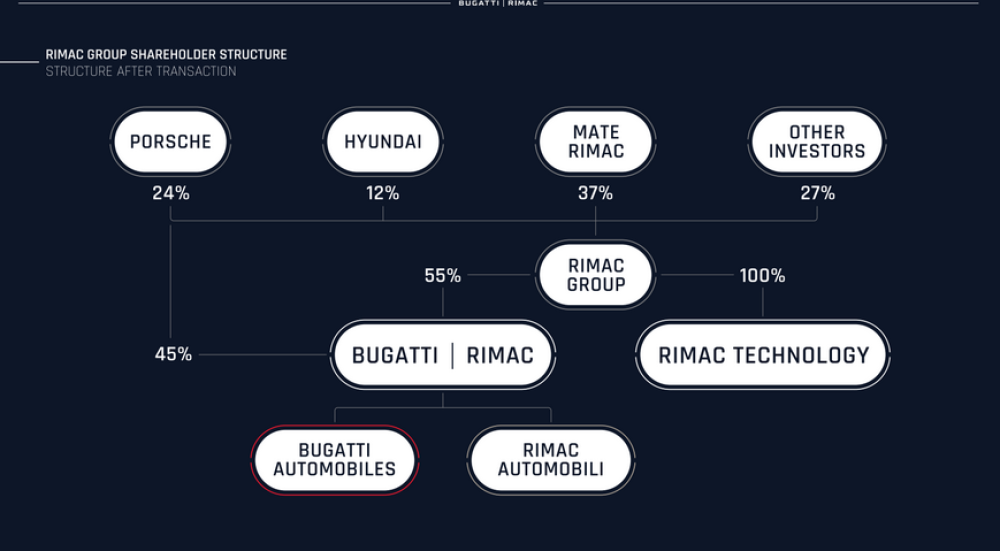Click the 100% ownership label
This screenshot has width=1000, height=551.
762,276
